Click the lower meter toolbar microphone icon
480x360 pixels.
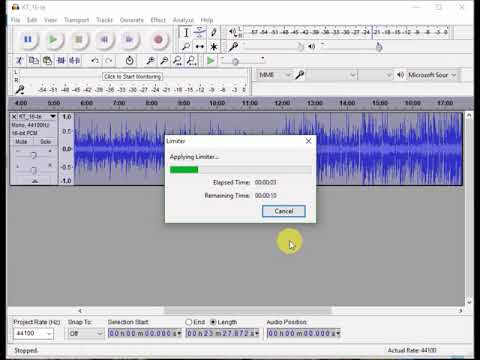point(20,89)
